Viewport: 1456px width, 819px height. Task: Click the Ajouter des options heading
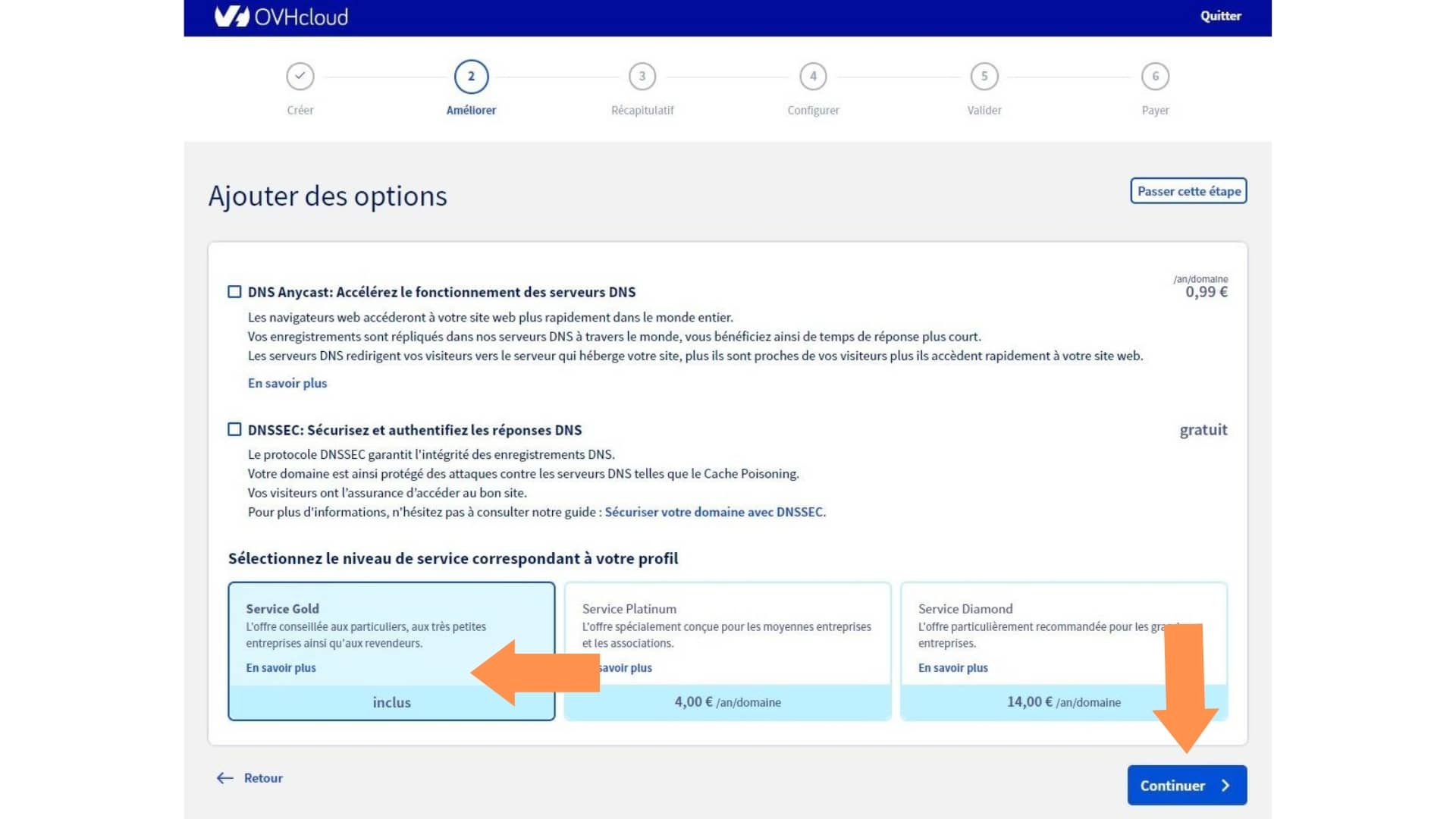point(328,196)
